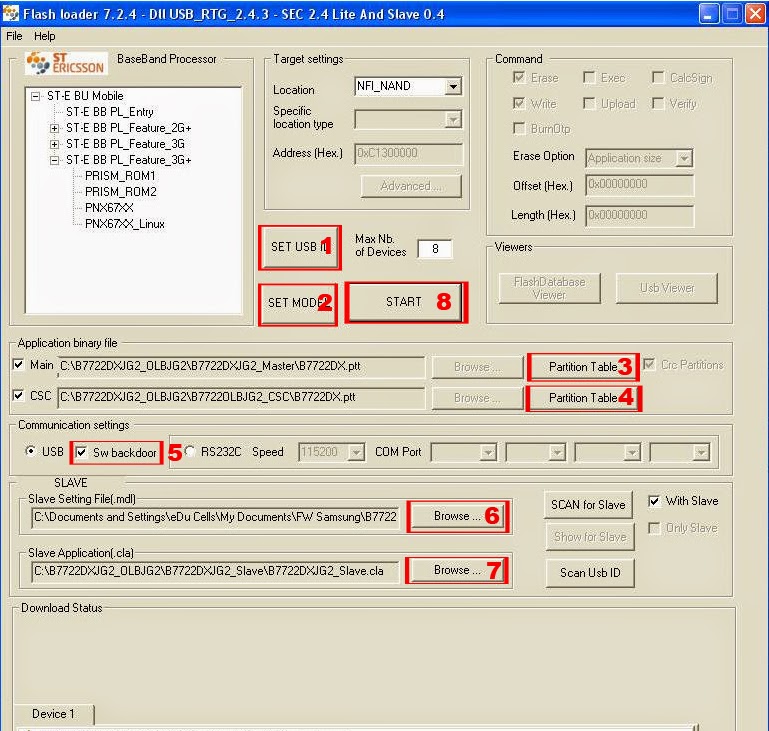The width and height of the screenshot is (769, 731).
Task: Select PRISM_ROM2 in the processor tree
Action: (x=121, y=192)
